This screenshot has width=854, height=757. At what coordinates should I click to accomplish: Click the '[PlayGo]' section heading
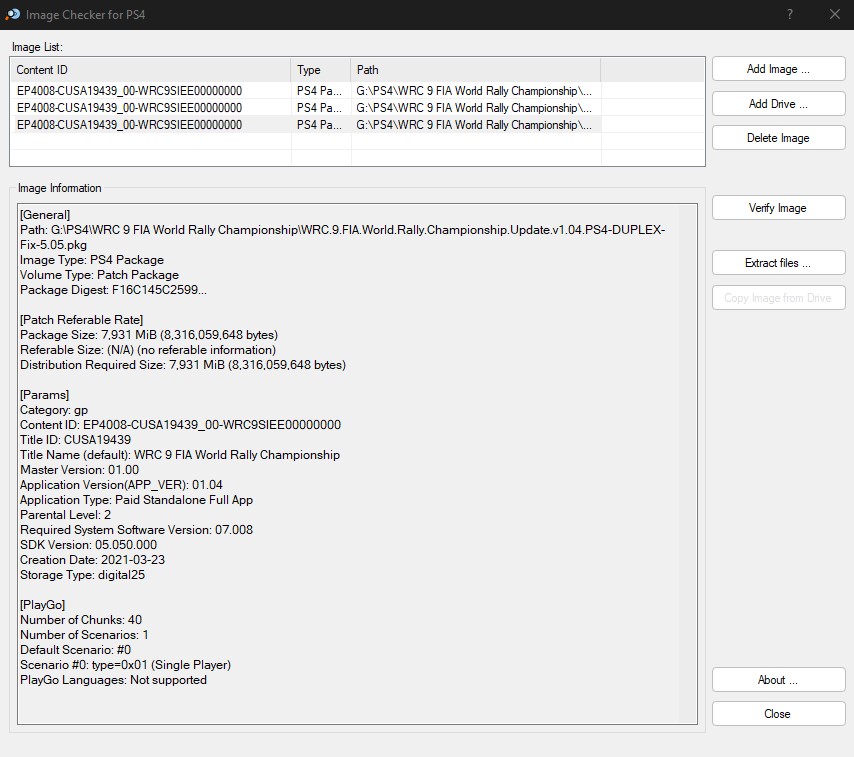tap(42, 605)
